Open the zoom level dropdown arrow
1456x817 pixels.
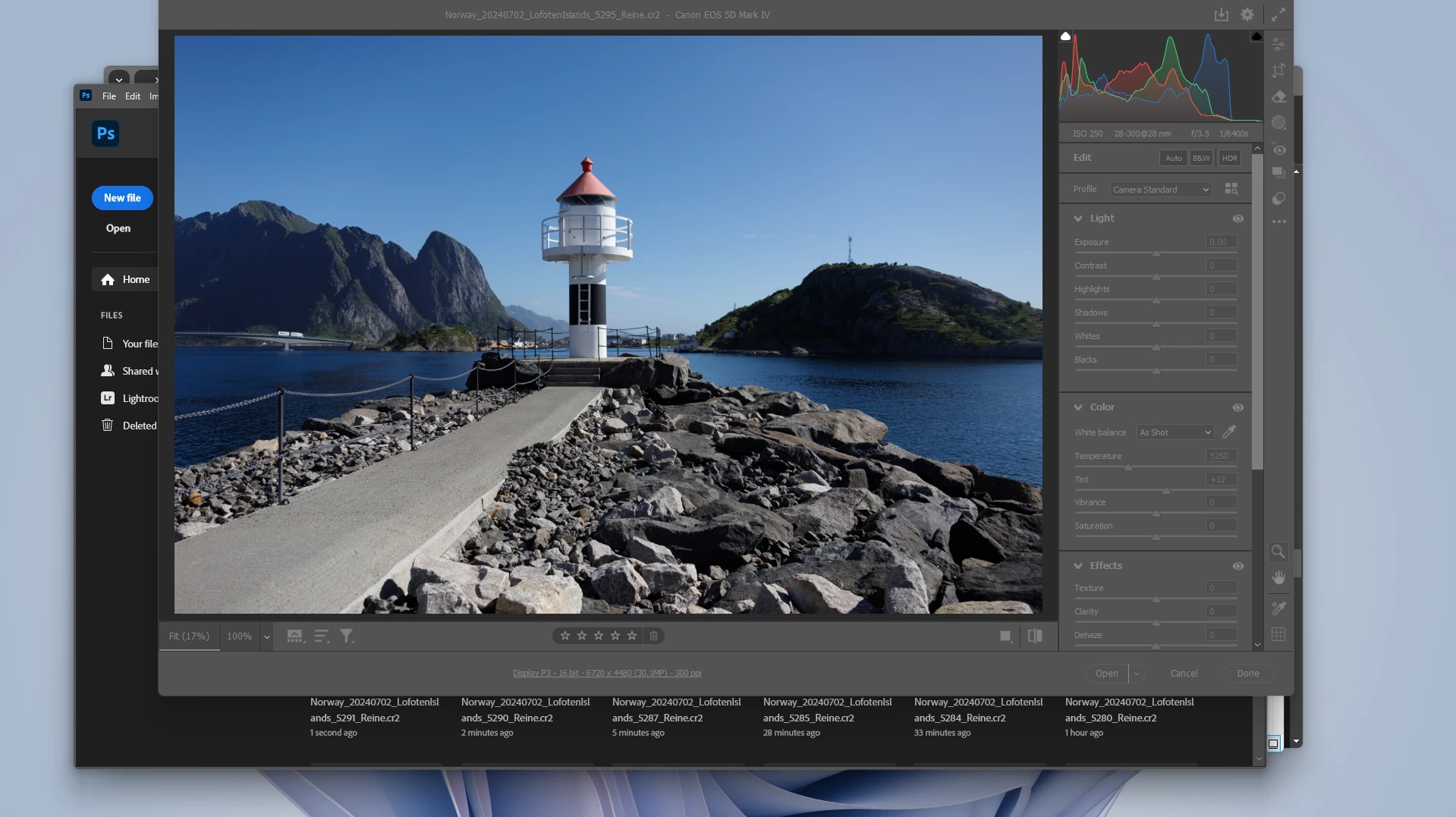point(266,636)
